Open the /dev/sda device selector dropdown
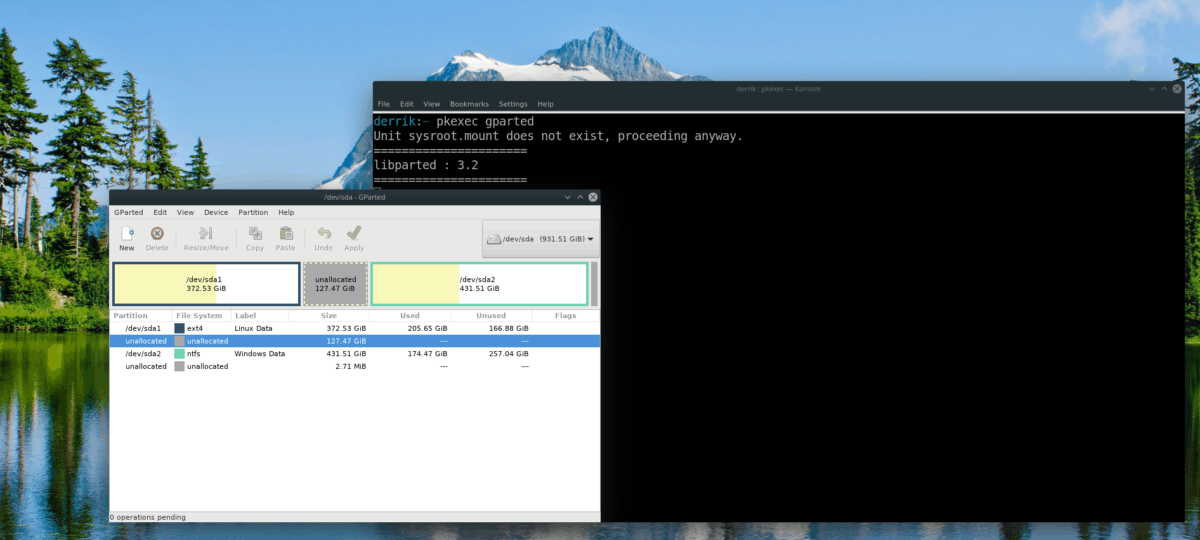 coord(540,239)
